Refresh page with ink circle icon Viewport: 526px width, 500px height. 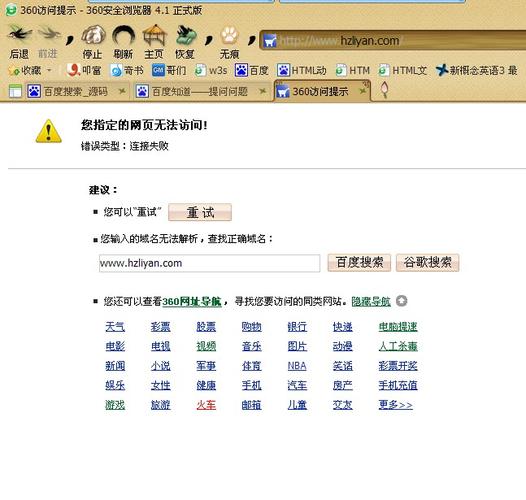tap(123, 36)
